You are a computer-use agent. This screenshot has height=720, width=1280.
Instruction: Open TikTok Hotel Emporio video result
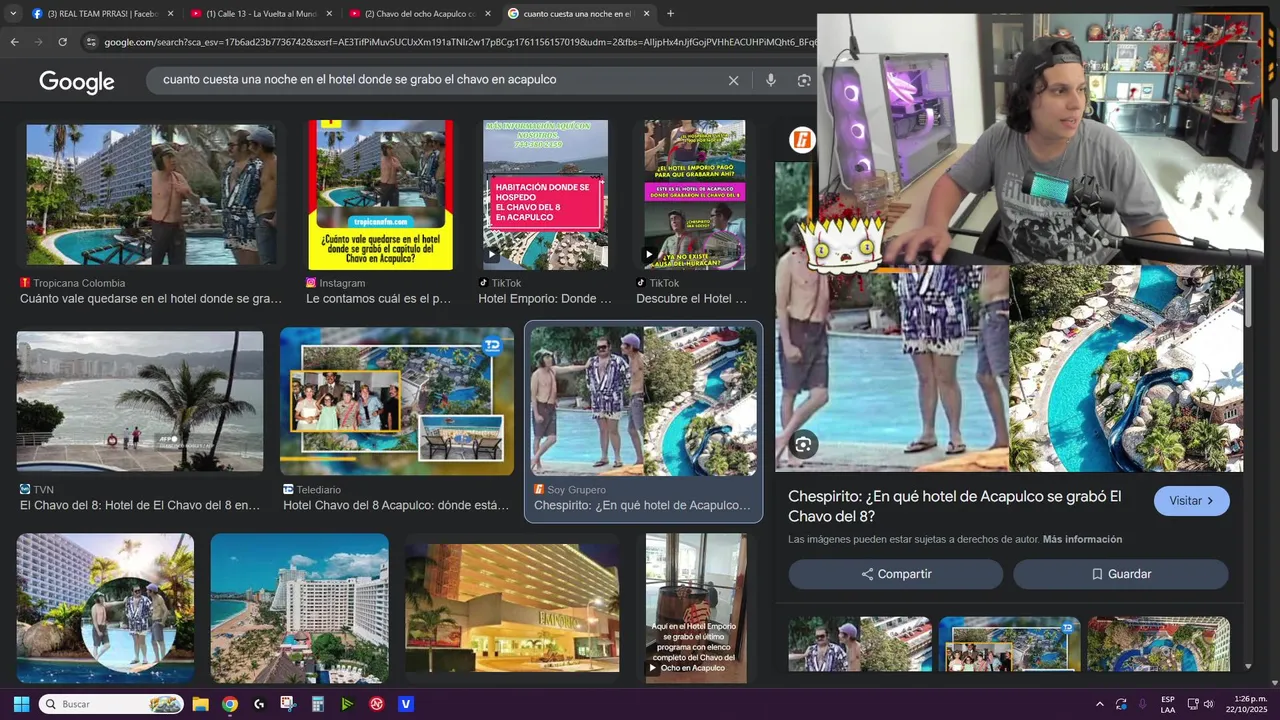click(x=545, y=195)
